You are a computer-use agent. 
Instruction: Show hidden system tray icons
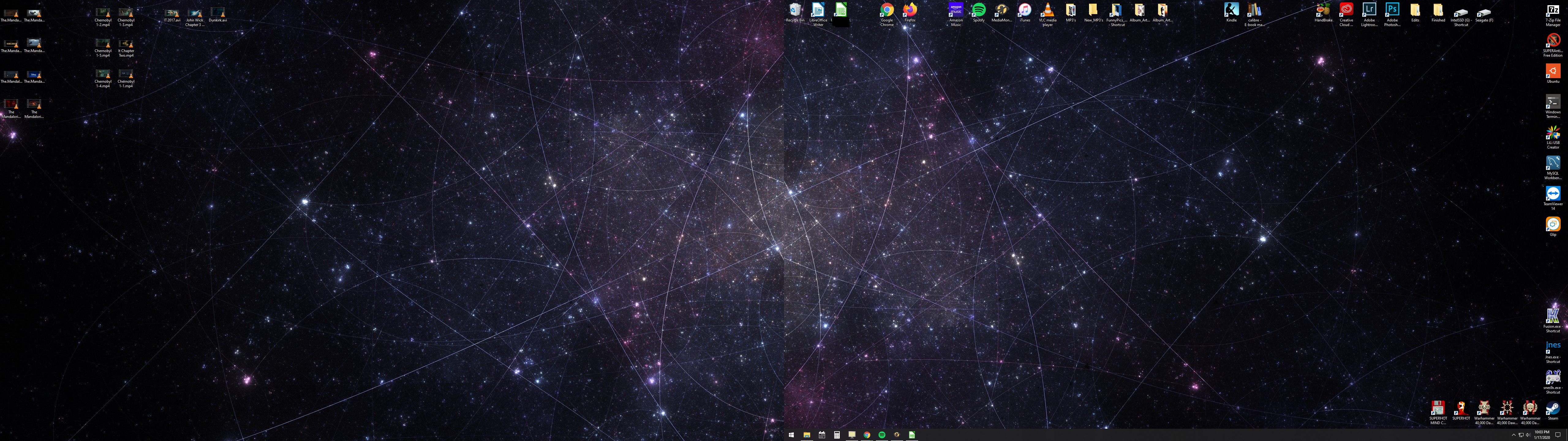pyautogui.click(x=1513, y=435)
